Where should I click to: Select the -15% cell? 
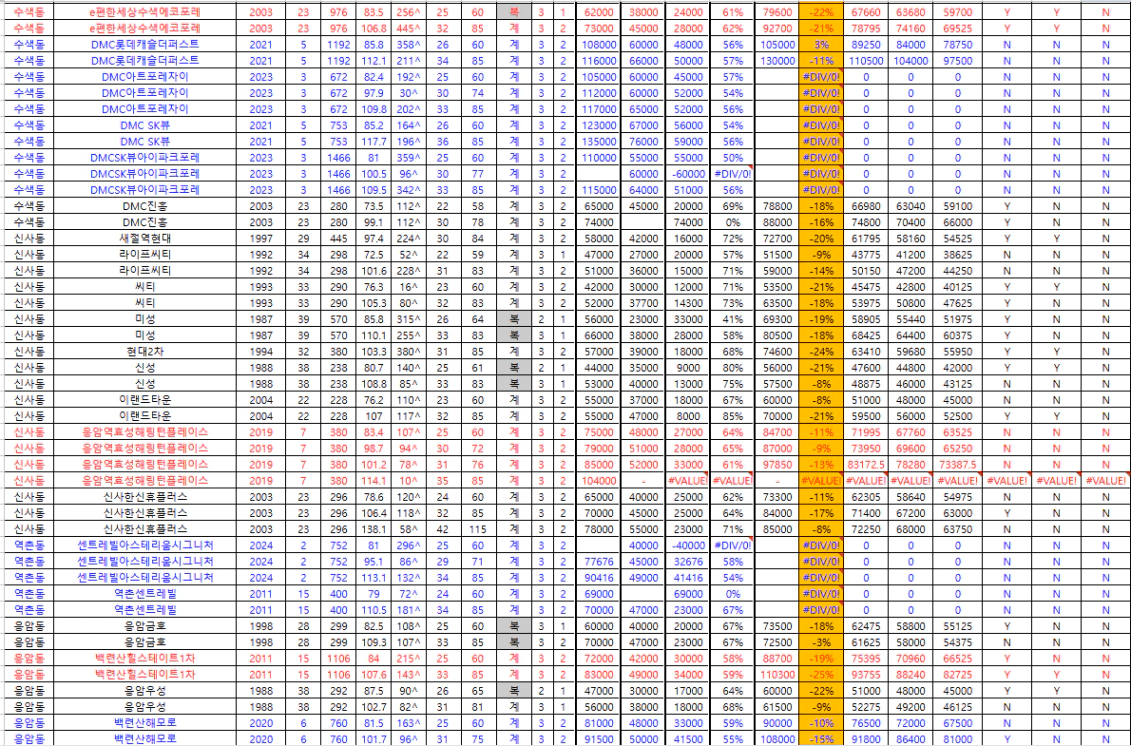pos(821,740)
